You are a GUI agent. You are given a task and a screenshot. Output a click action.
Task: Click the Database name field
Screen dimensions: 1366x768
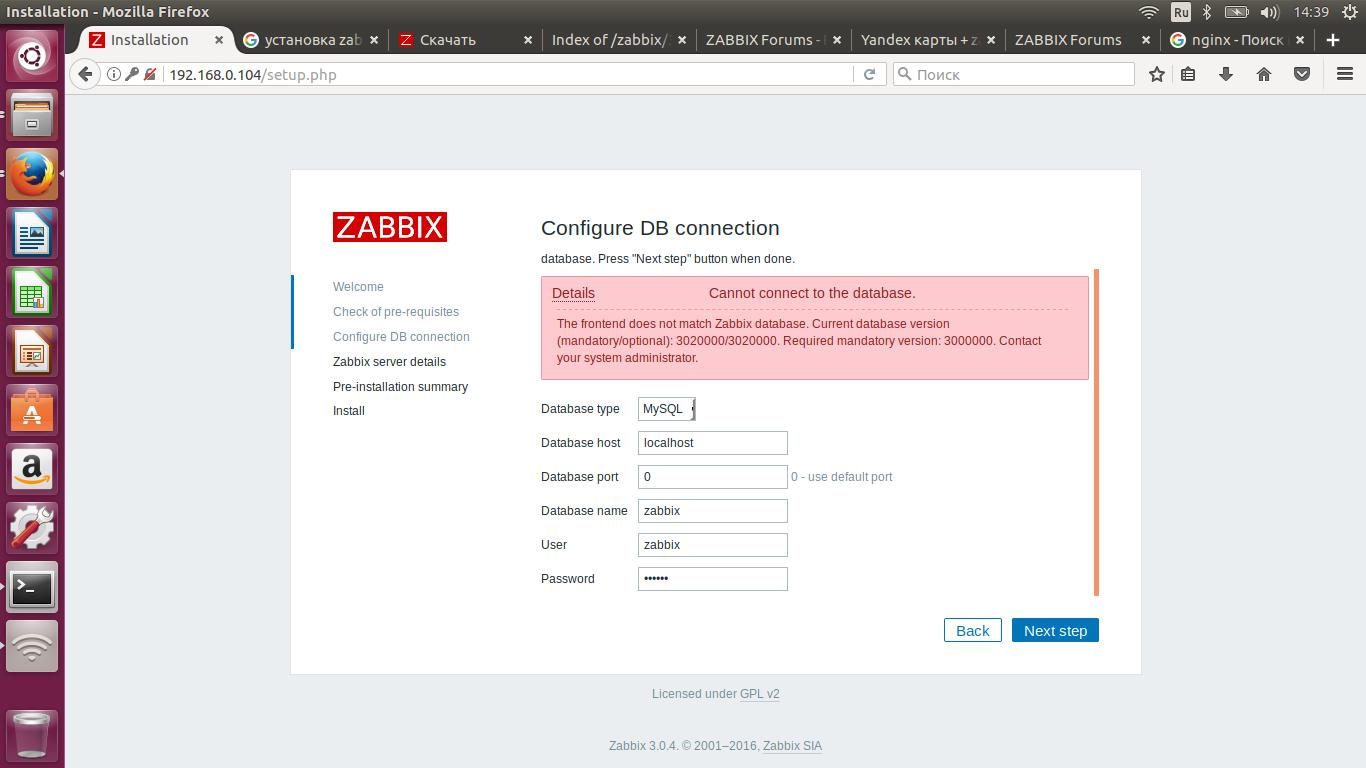tap(713, 511)
